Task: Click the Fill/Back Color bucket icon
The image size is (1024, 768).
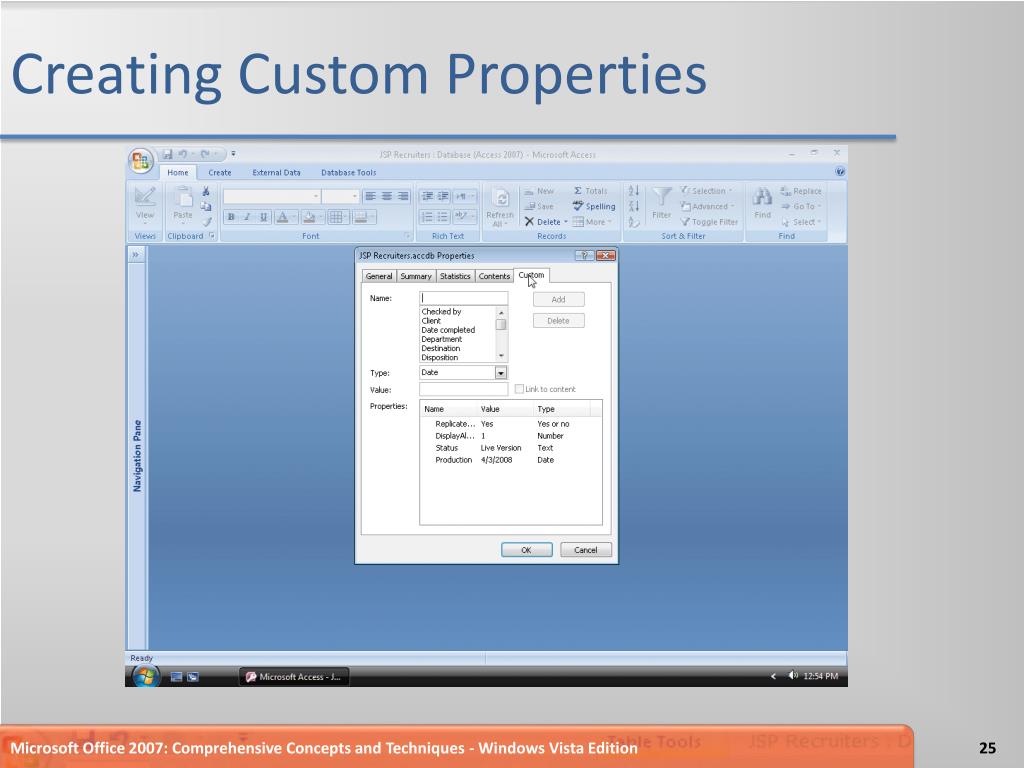Action: pos(310,217)
